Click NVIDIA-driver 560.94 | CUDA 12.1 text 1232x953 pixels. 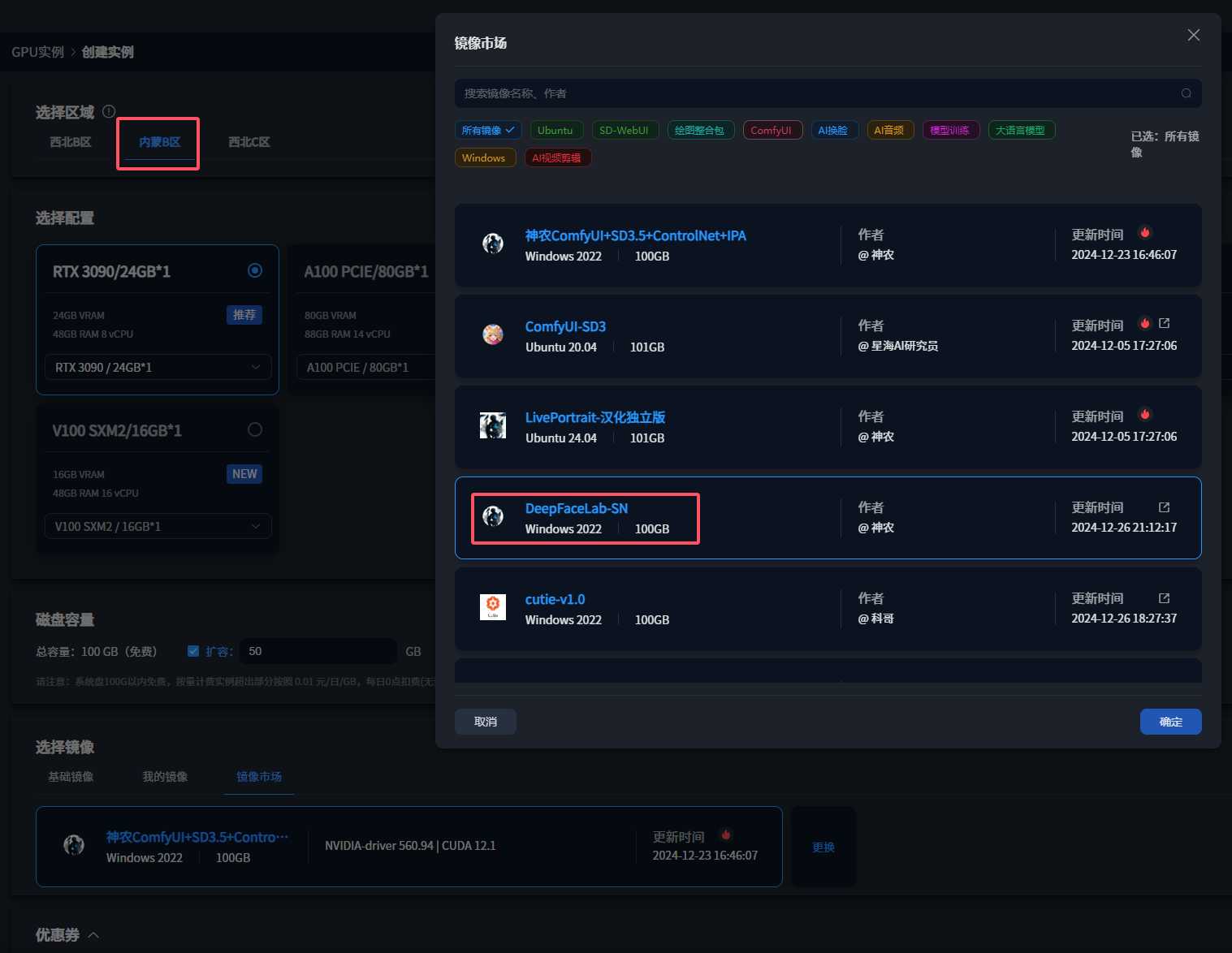point(410,846)
